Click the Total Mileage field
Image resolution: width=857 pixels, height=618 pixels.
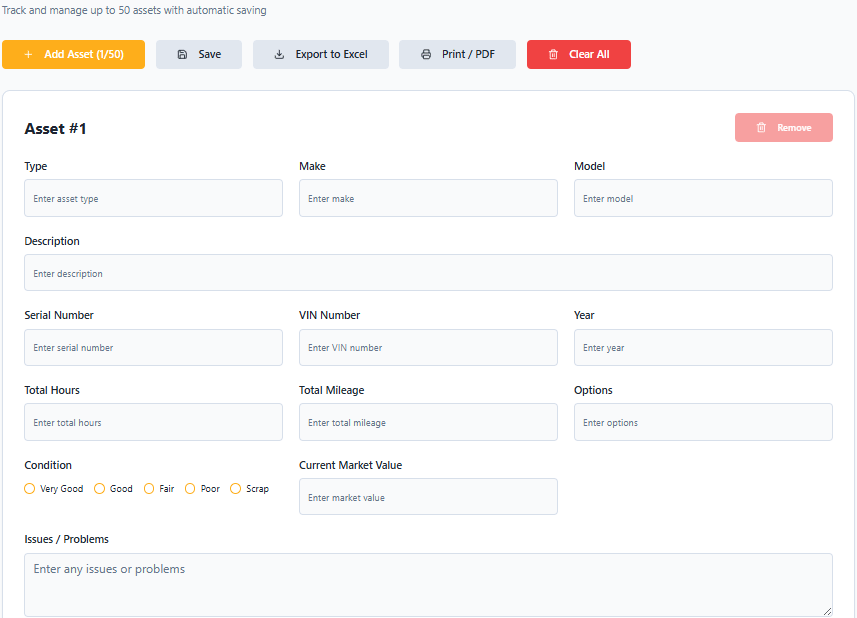[428, 422]
